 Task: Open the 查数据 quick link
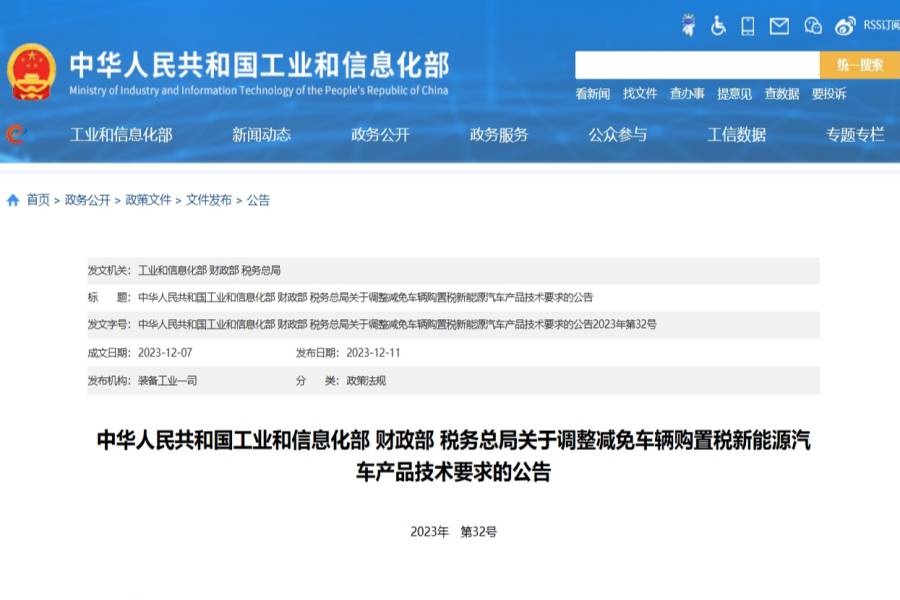pos(781,94)
